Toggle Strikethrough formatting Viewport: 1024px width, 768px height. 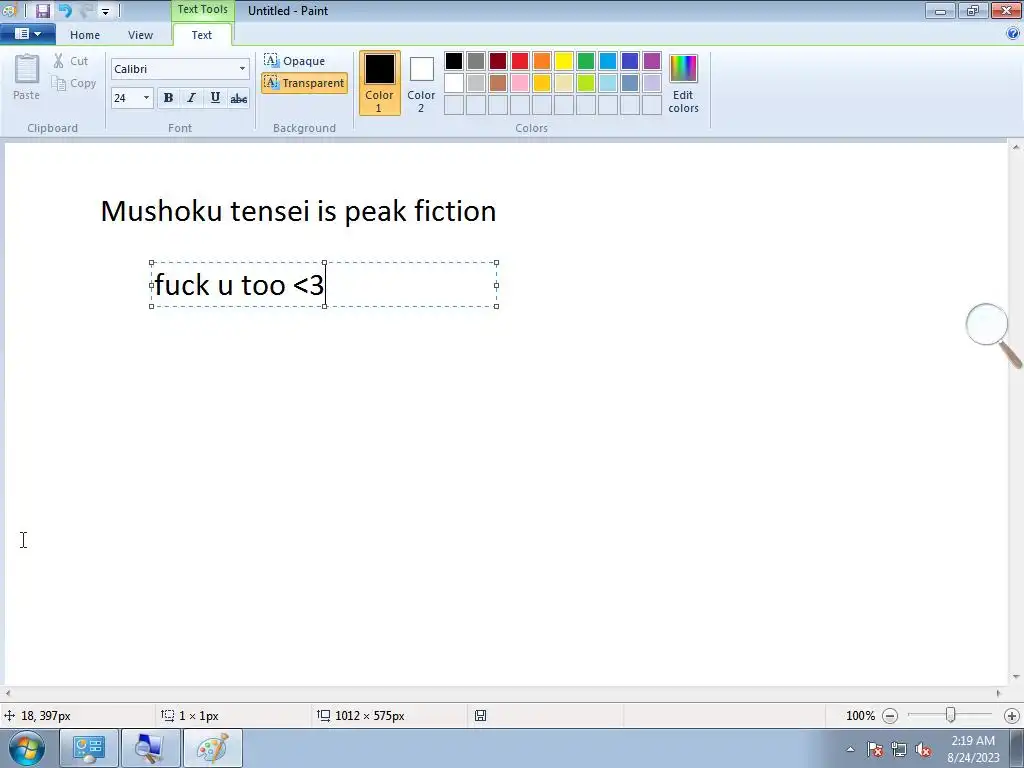[239, 98]
